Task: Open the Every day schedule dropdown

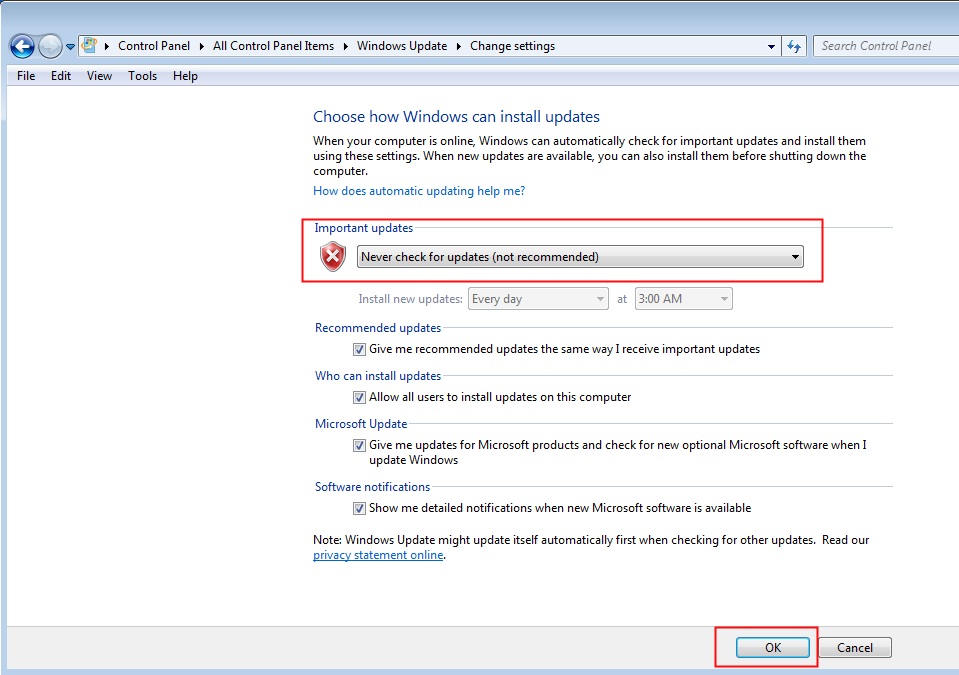Action: click(x=538, y=299)
